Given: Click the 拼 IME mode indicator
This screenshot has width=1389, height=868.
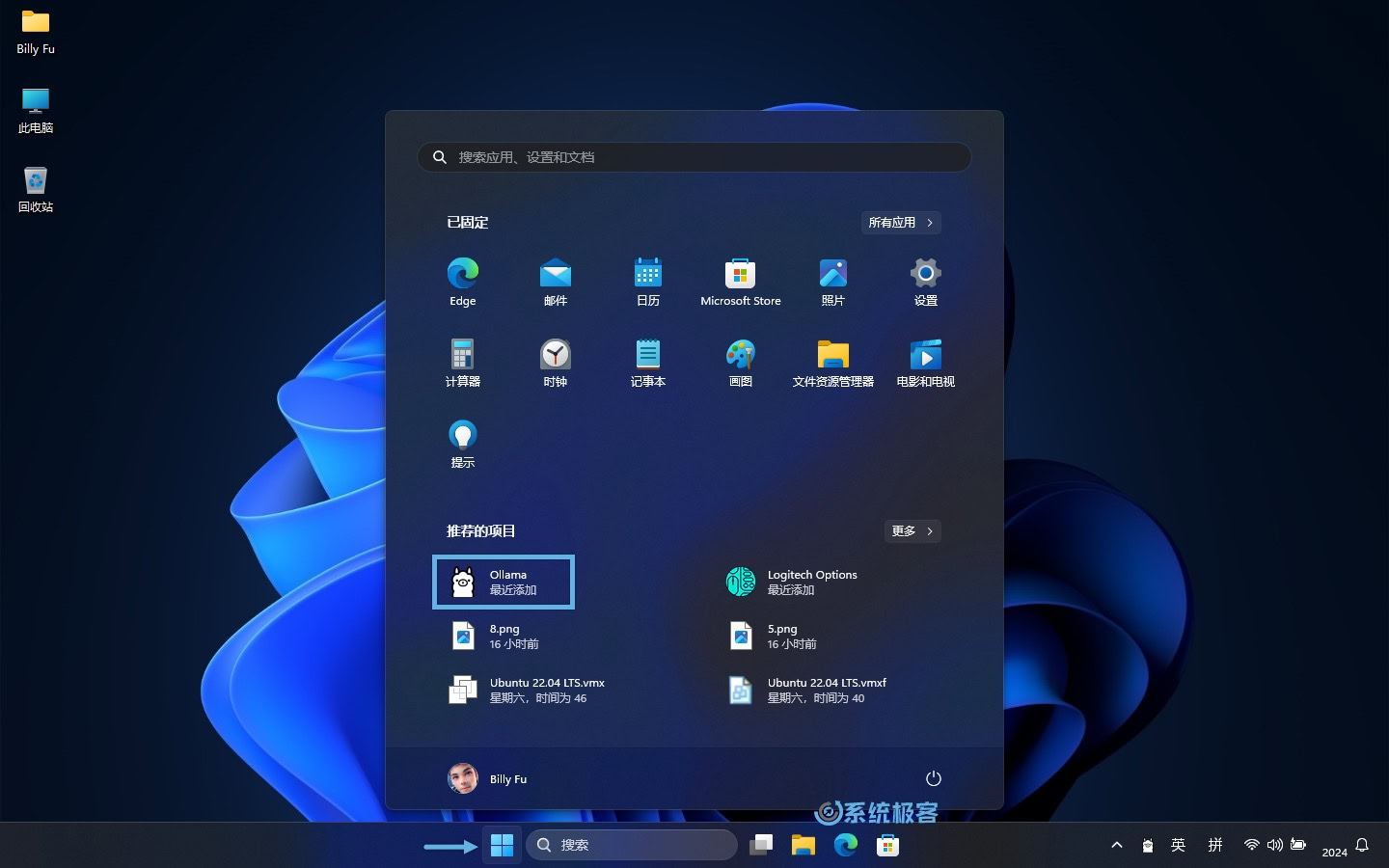Looking at the screenshot, I should [x=1215, y=845].
